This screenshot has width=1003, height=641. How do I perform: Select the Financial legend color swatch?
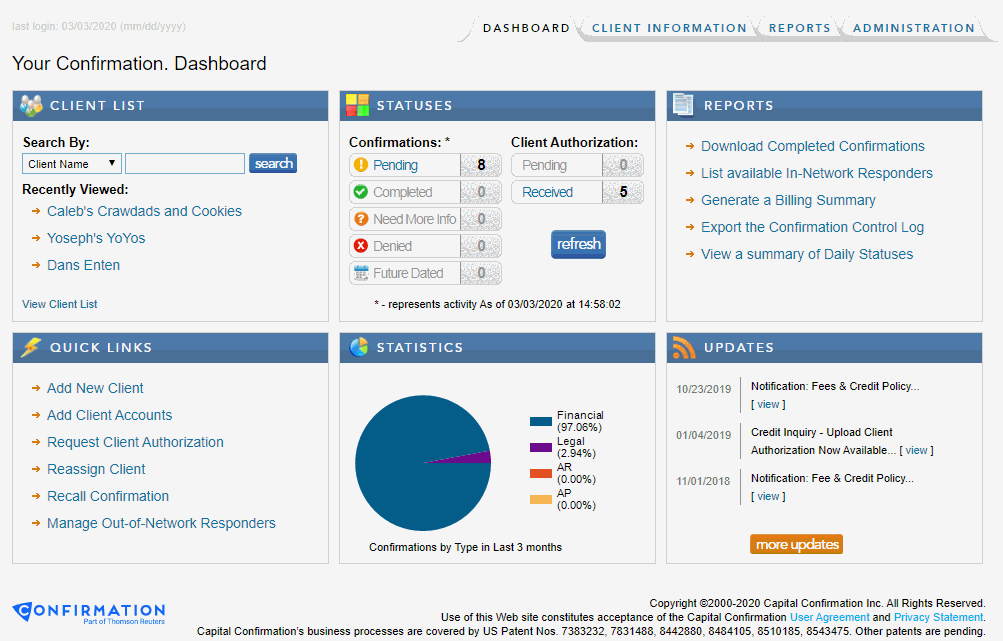coord(540,421)
